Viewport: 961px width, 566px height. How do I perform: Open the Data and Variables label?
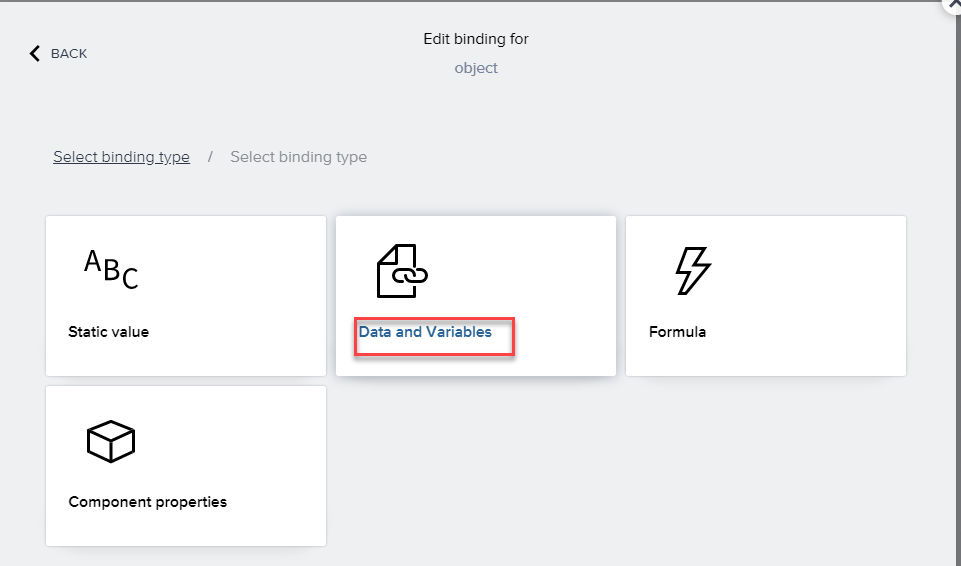click(425, 332)
